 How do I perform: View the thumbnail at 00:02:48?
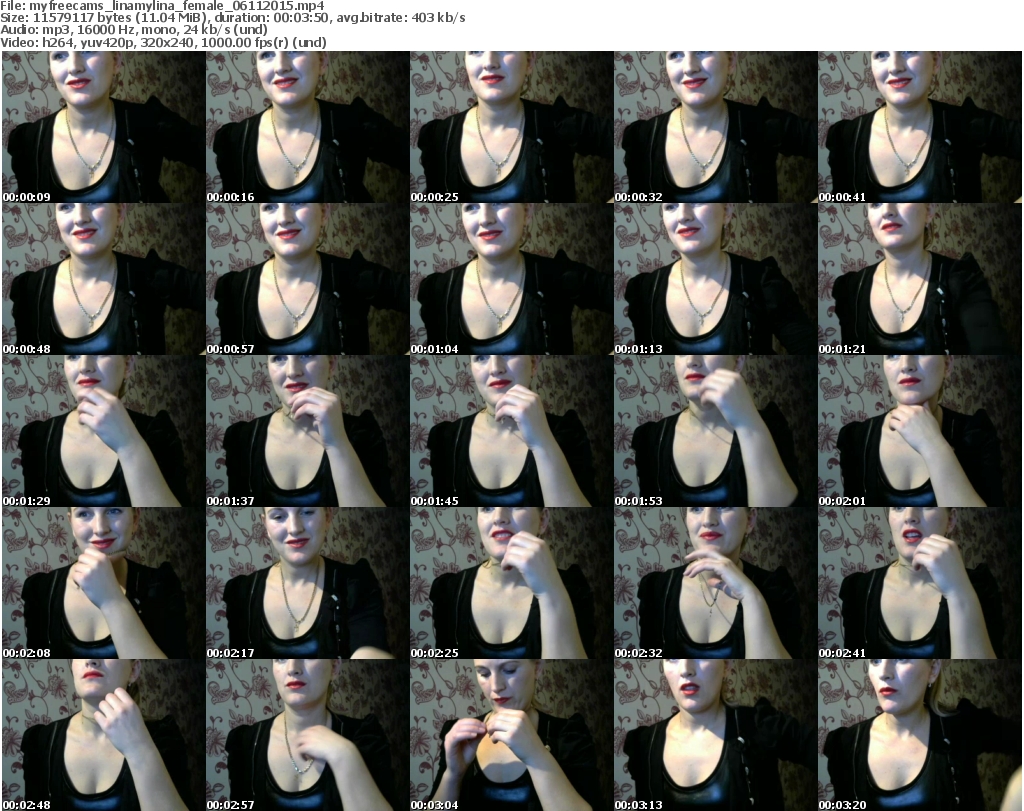coord(104,735)
